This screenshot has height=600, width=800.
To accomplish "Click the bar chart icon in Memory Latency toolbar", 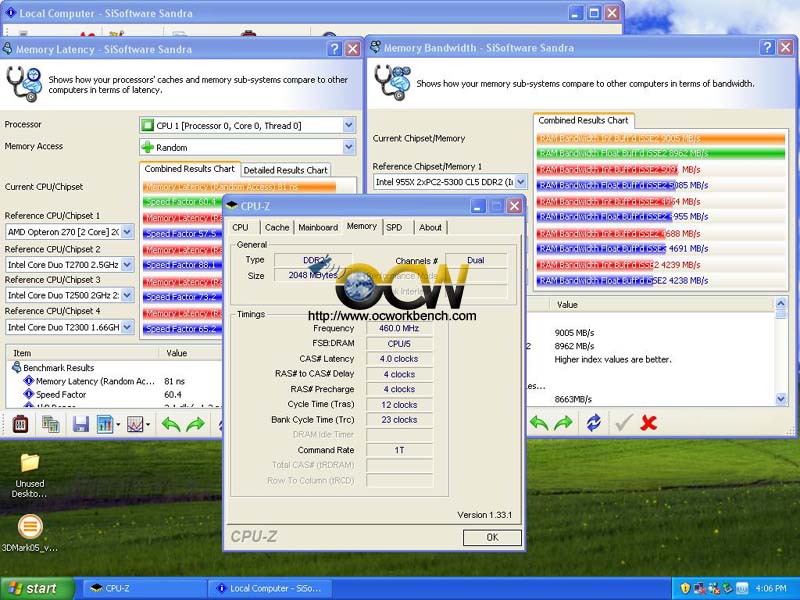I will click(x=105, y=423).
